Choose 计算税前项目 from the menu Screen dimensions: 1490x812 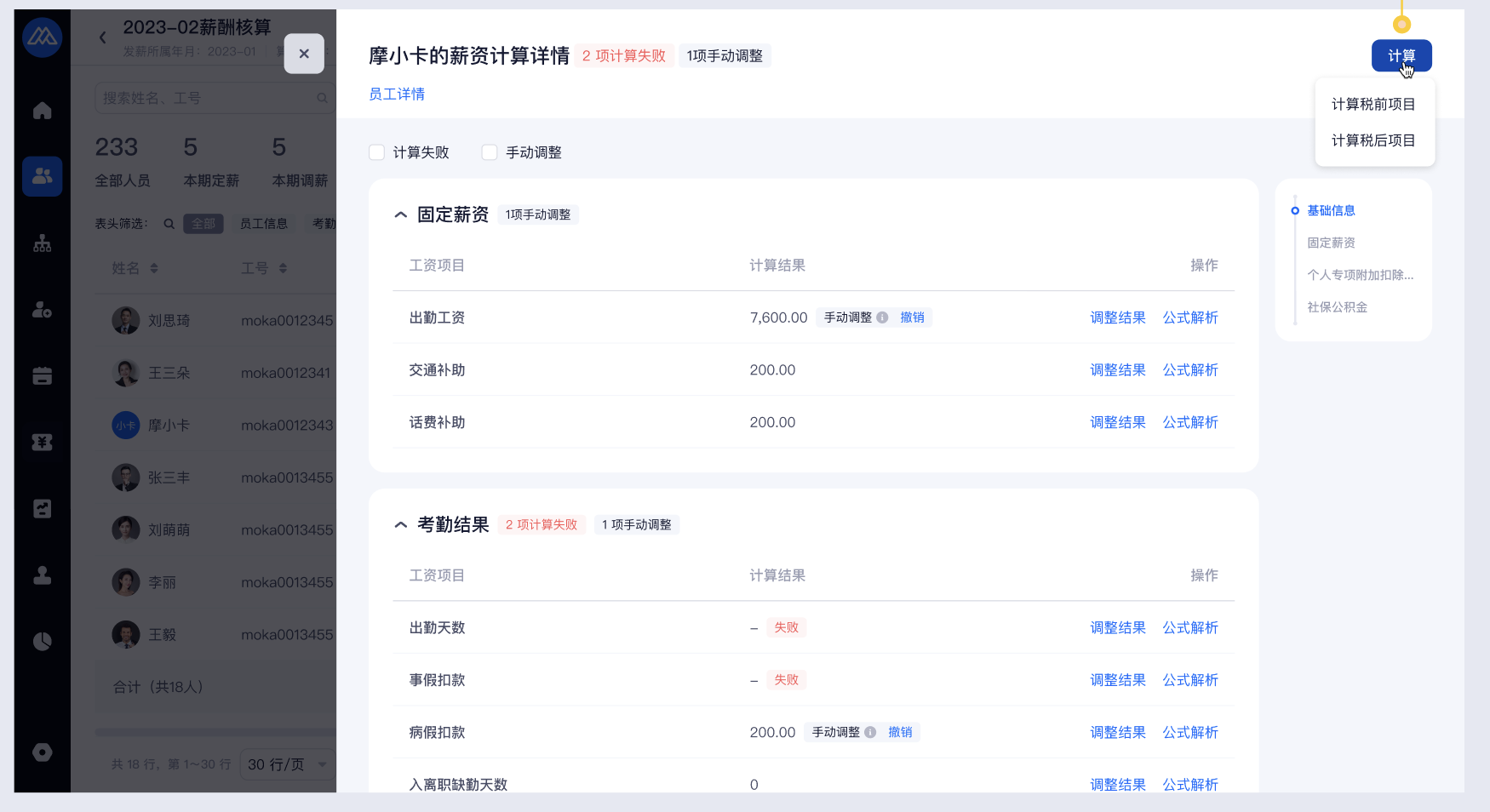1373,104
